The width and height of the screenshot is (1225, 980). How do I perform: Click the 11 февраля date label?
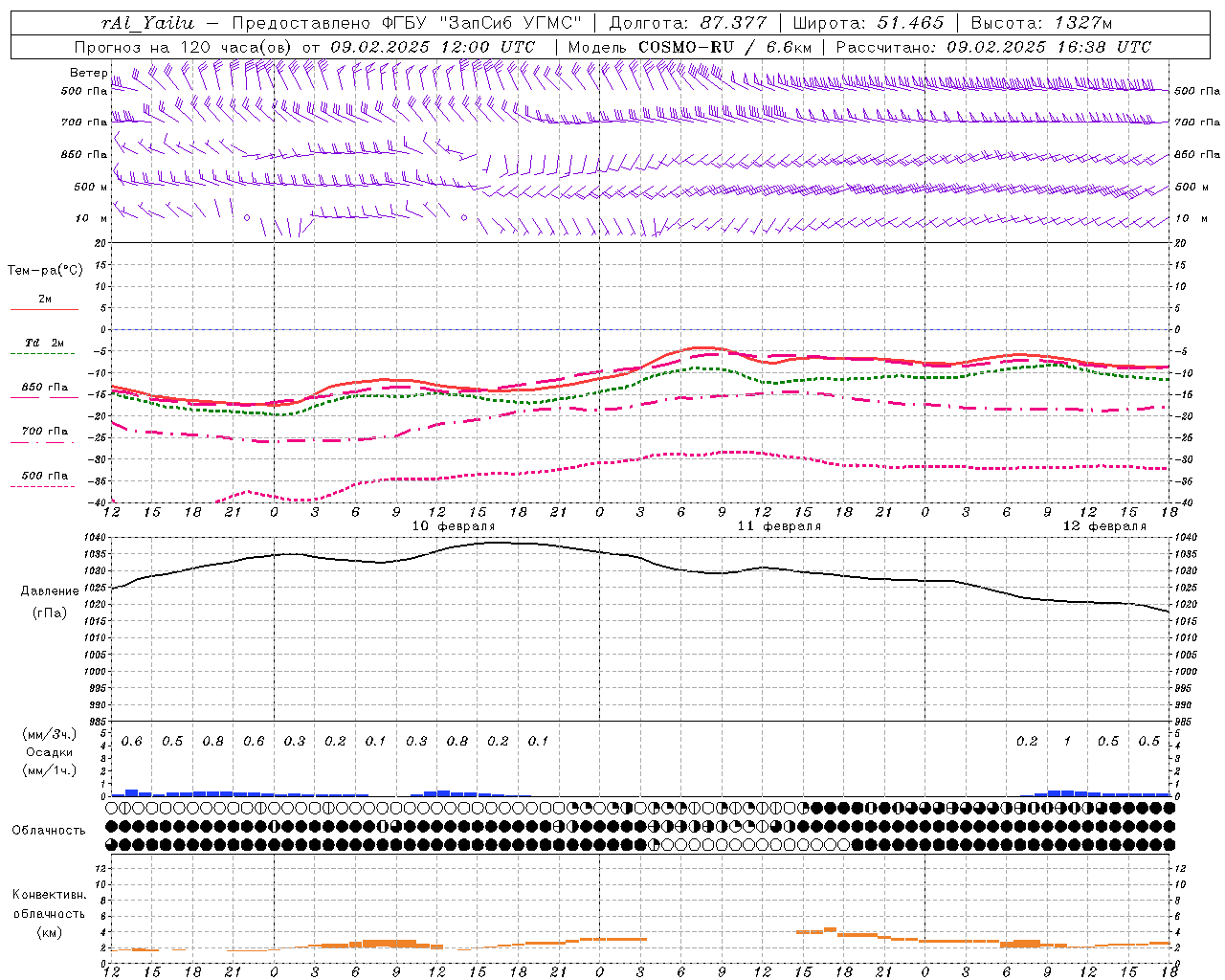pyautogui.click(x=779, y=526)
